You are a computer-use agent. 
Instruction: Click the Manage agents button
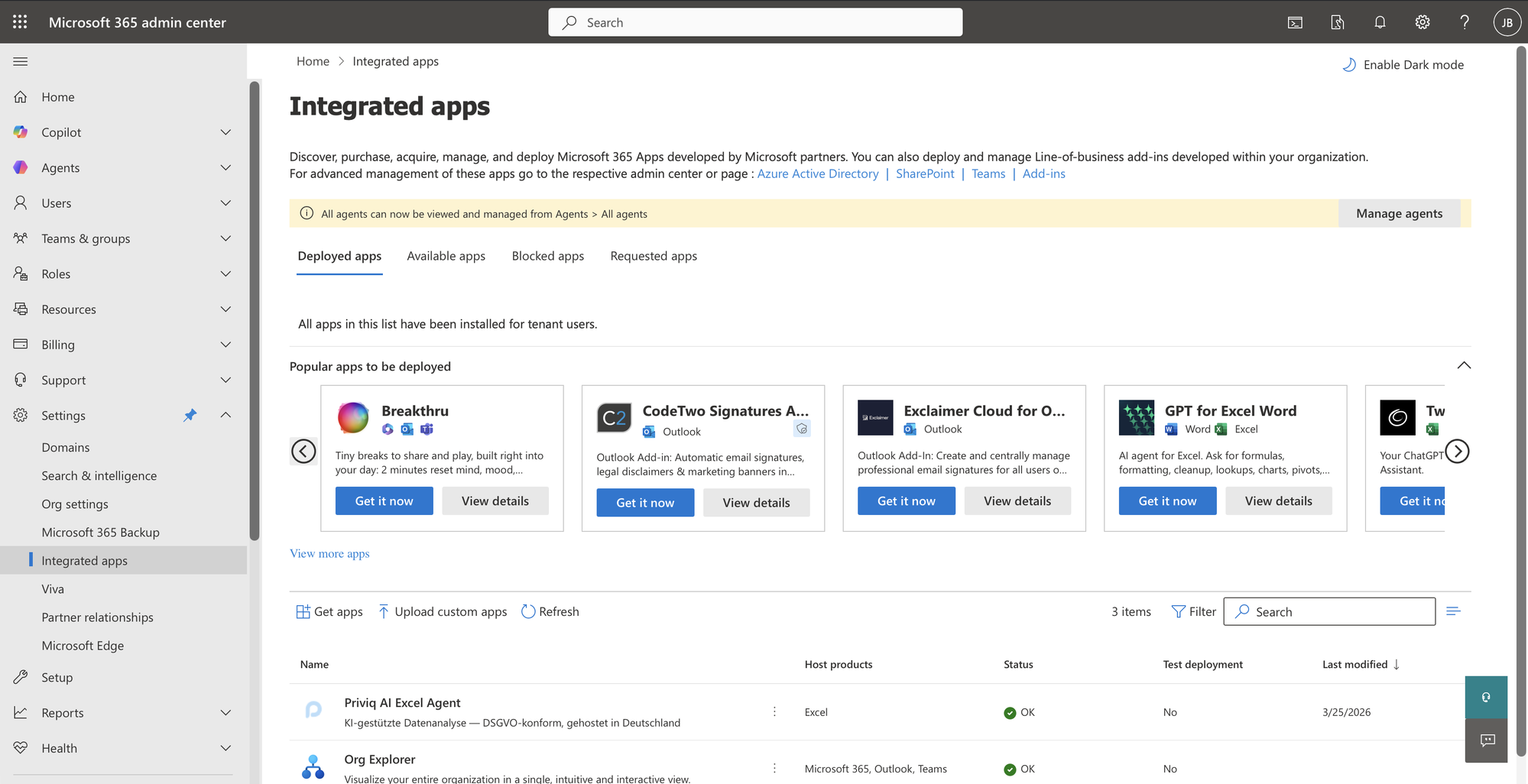(x=1399, y=213)
